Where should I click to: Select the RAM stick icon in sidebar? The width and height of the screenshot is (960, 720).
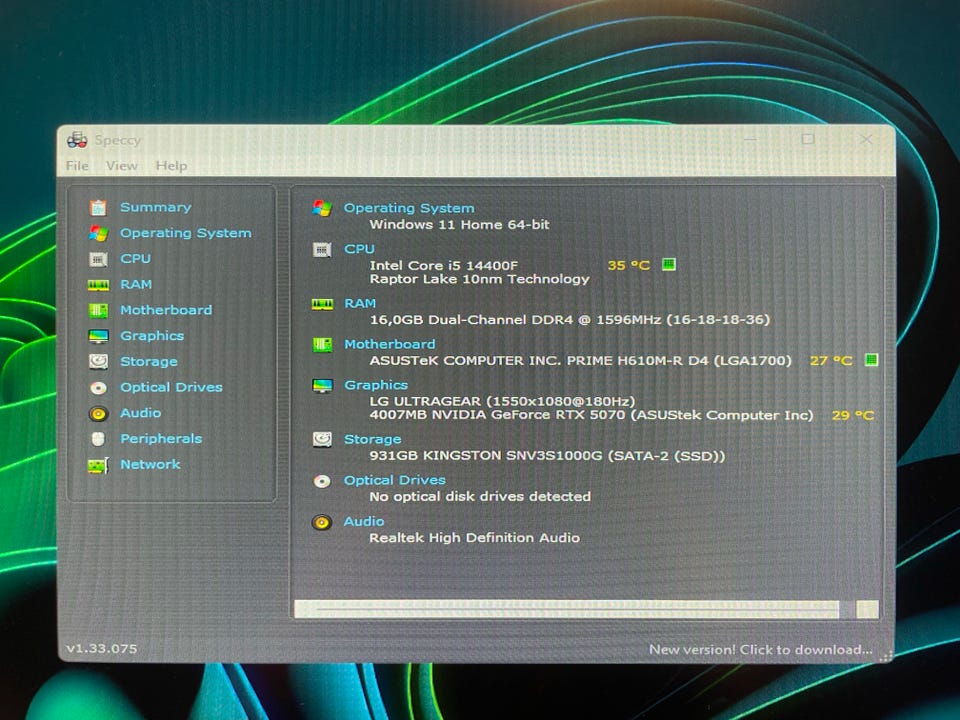pyautogui.click(x=98, y=285)
